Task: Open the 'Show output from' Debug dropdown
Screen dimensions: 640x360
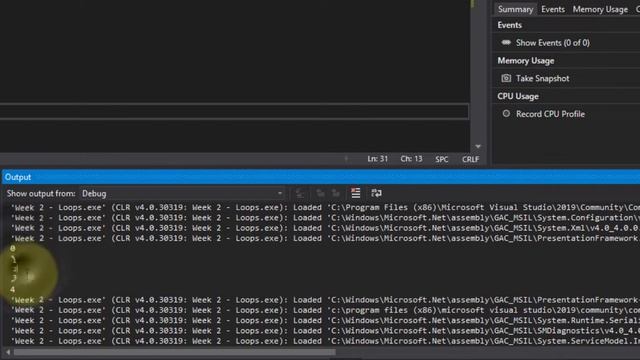Action: tap(182, 193)
